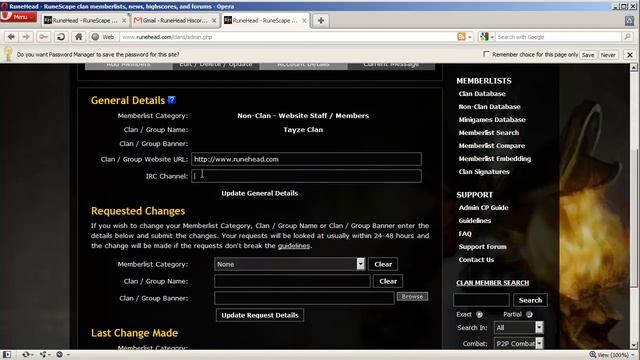Viewport: 640px width, 360px height.
Task: Open Non-Clan Database link
Action: coord(489,107)
